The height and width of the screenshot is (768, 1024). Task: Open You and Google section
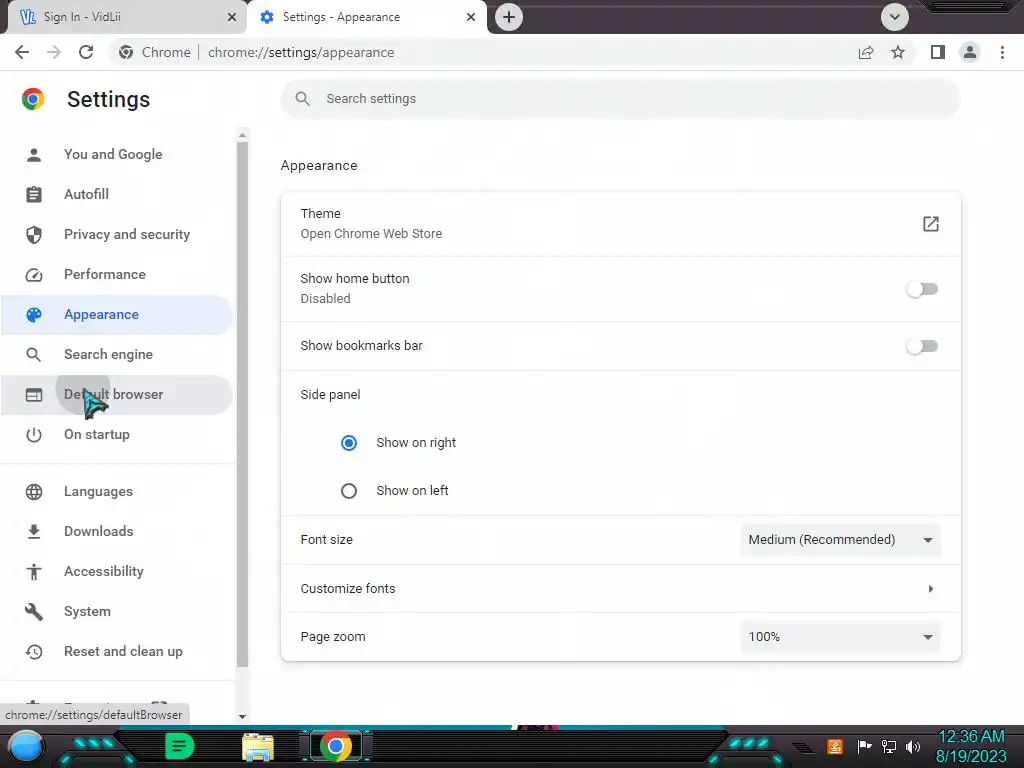[x=117, y=155]
